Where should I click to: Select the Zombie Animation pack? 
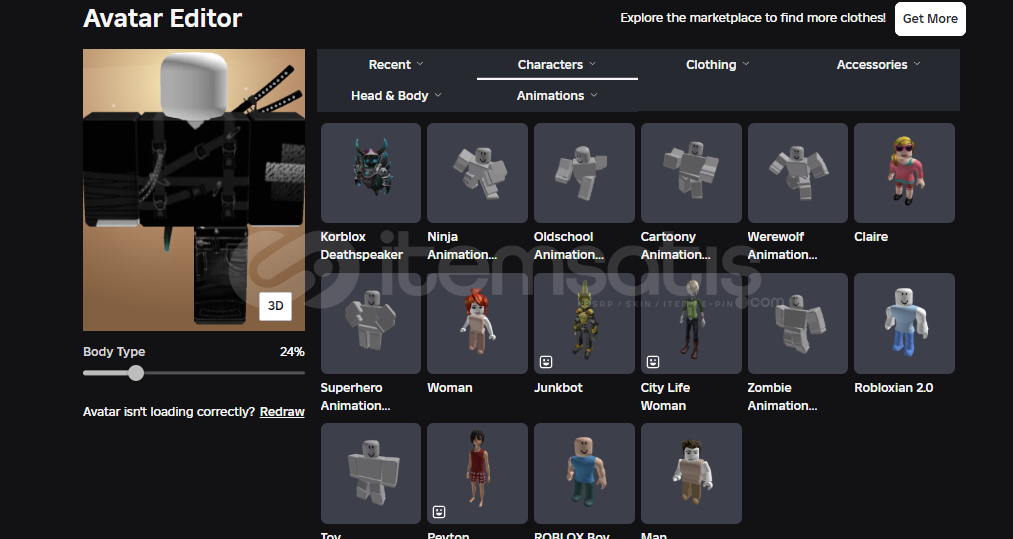pyautogui.click(x=797, y=323)
